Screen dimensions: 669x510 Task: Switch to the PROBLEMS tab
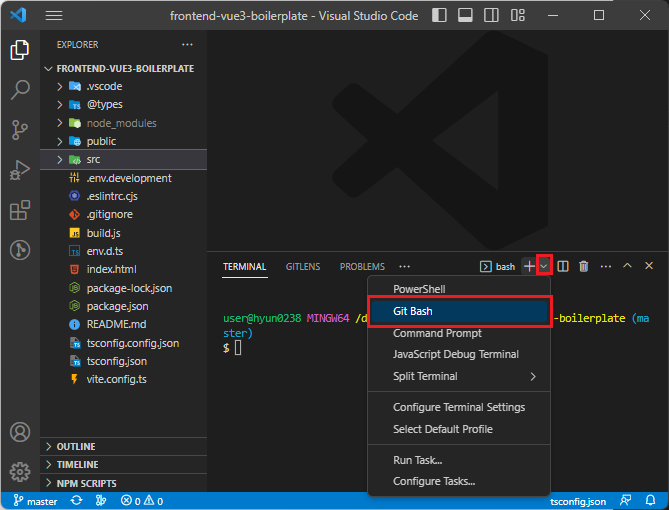(362, 267)
